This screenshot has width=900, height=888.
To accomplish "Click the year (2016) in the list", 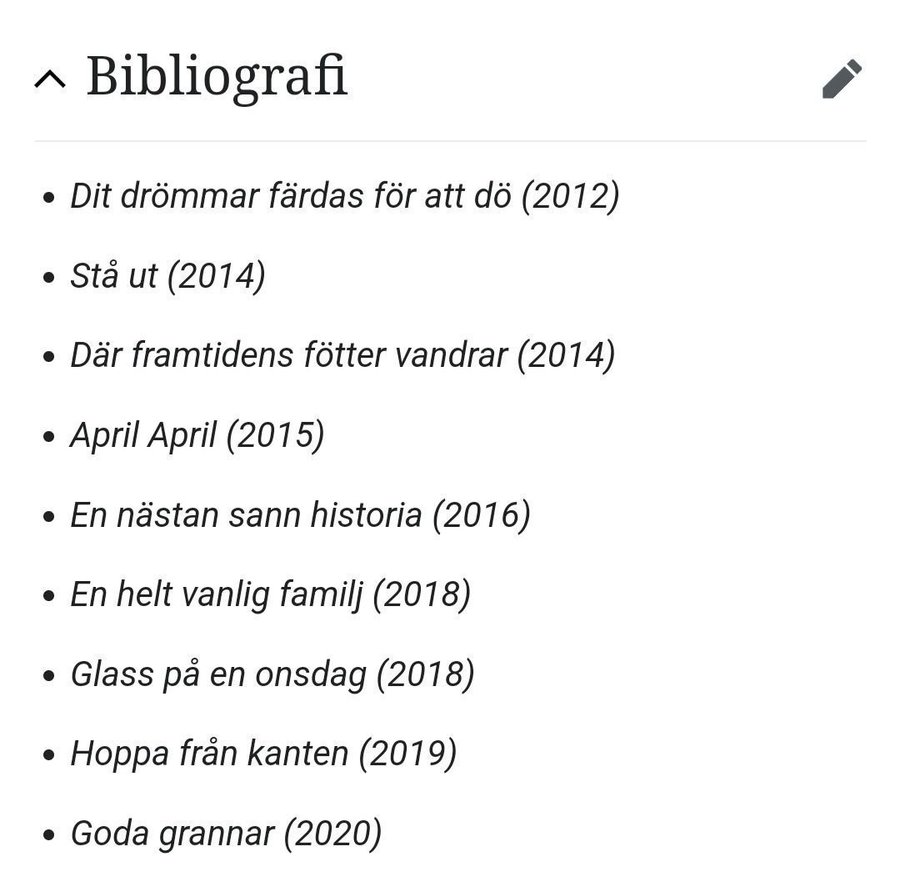I will pyautogui.click(x=481, y=516).
